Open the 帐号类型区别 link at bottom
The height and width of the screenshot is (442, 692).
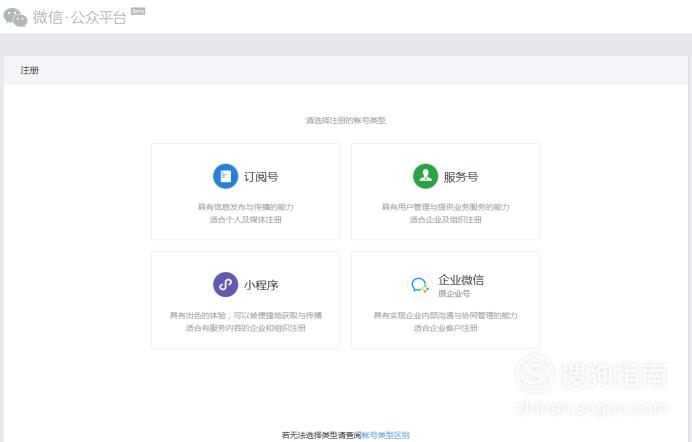pos(386,435)
